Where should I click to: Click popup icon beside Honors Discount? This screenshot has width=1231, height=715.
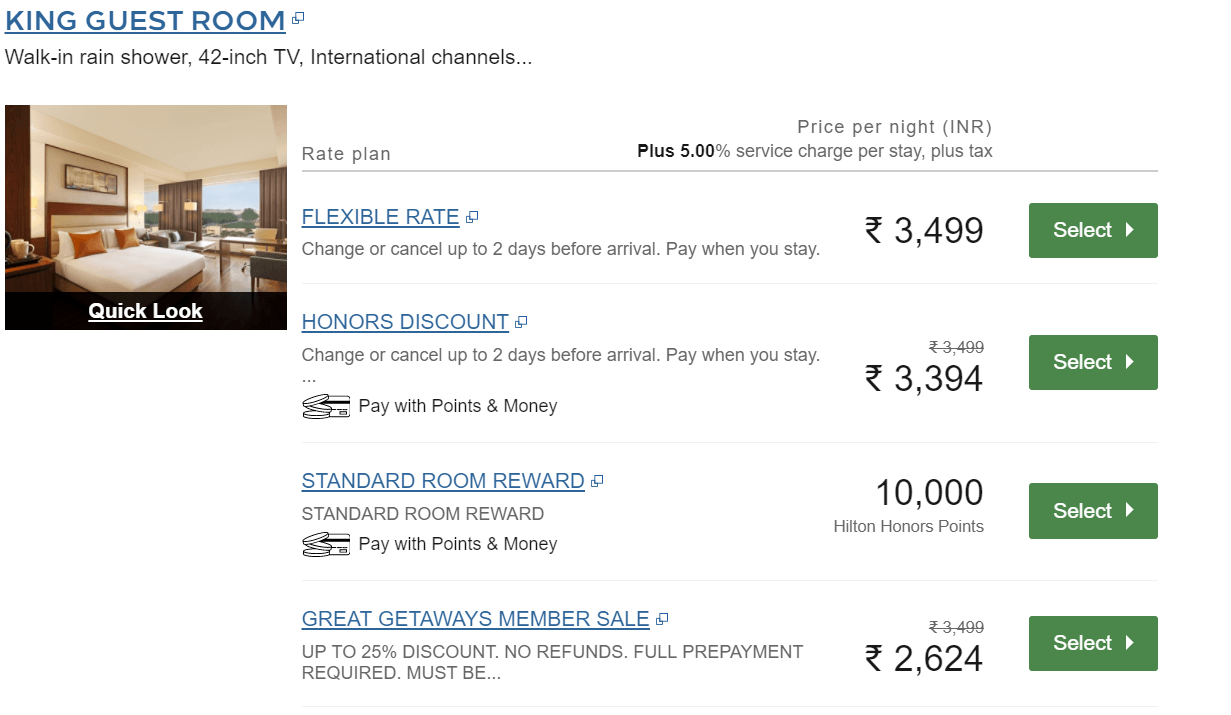[x=521, y=322]
